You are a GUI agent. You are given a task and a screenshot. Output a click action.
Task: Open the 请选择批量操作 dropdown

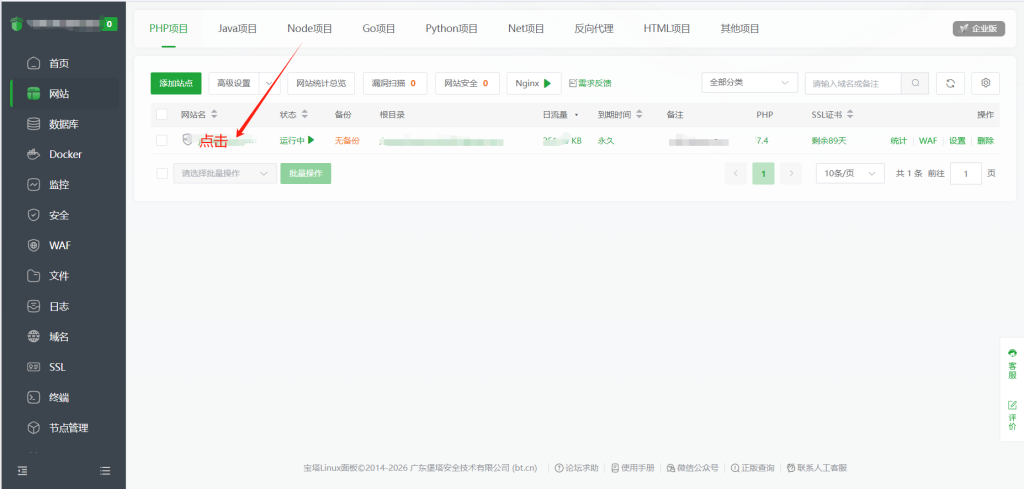pyautogui.click(x=225, y=173)
